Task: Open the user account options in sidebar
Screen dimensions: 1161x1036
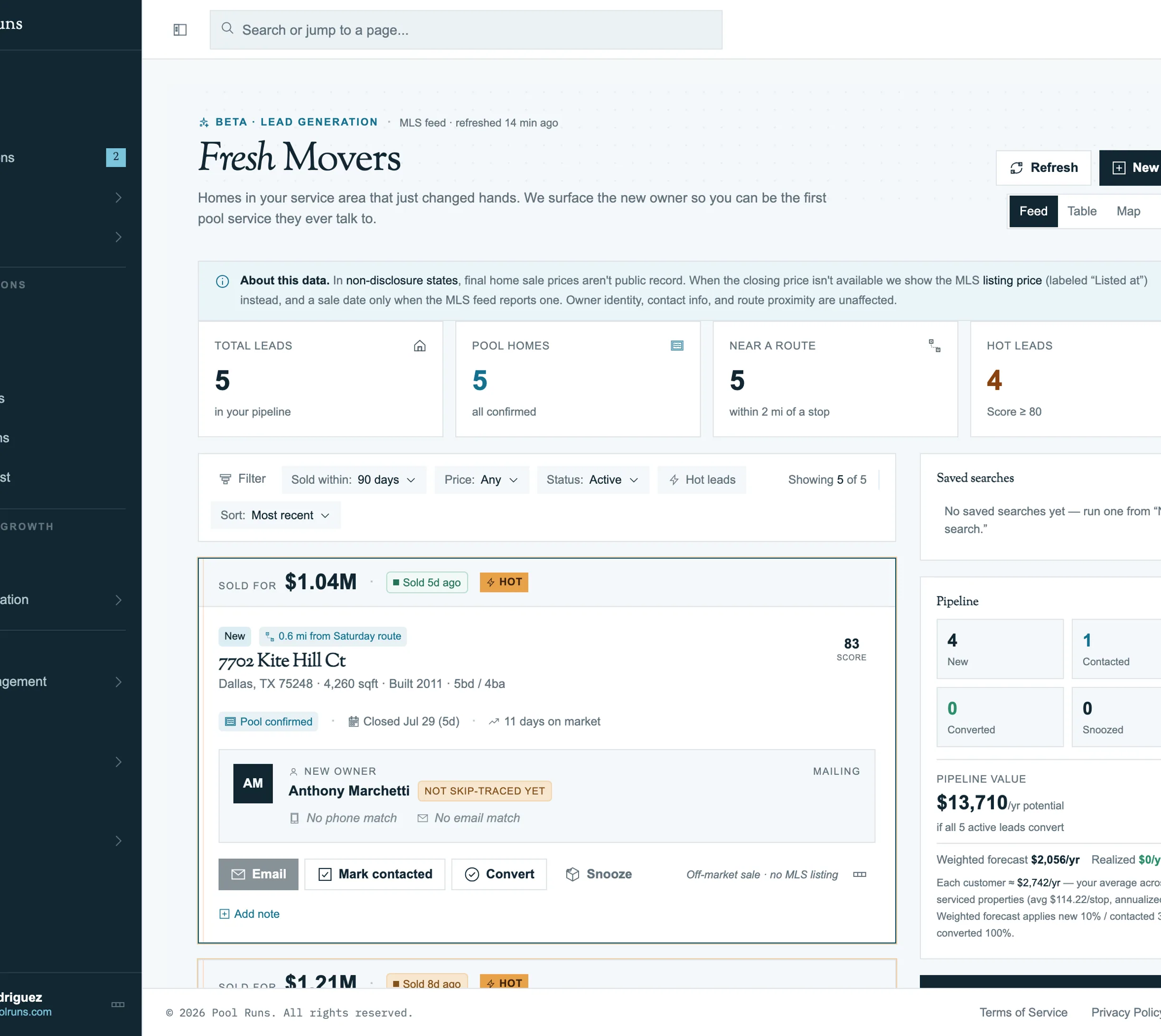Action: (x=118, y=1004)
